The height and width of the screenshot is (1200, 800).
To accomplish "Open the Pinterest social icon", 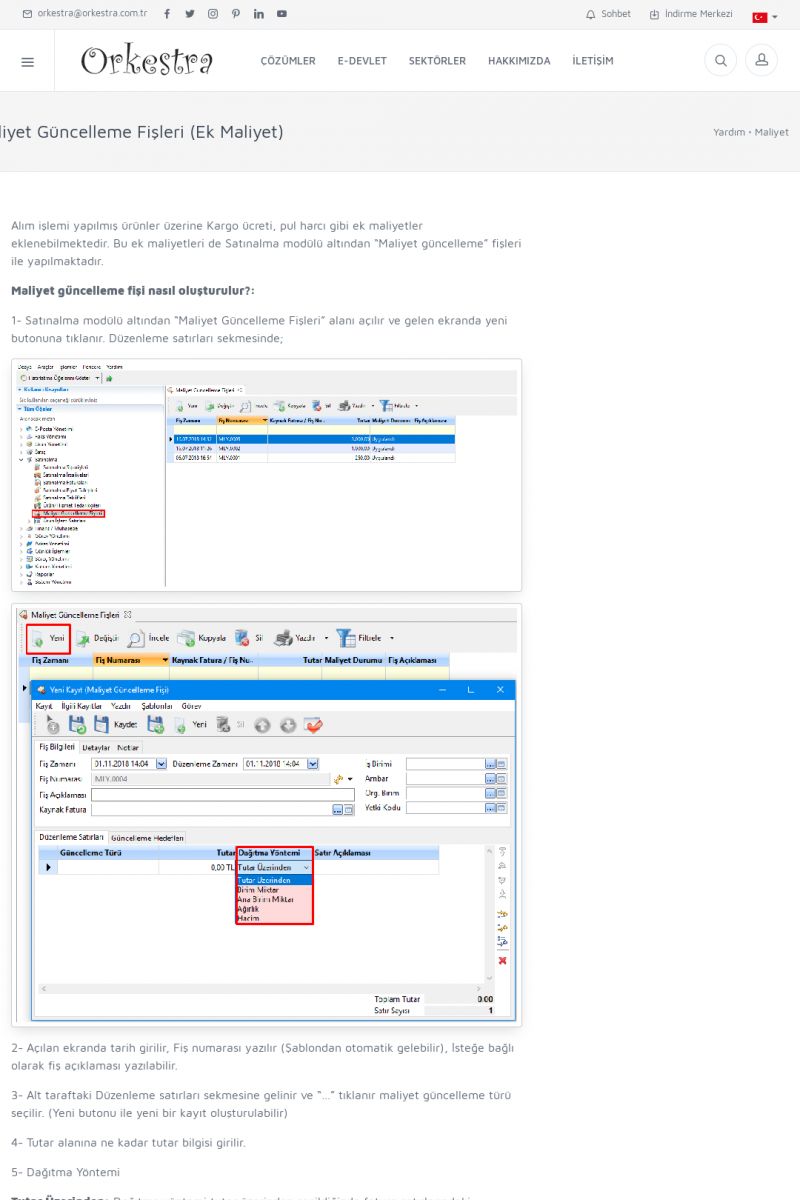I will pyautogui.click(x=236, y=14).
